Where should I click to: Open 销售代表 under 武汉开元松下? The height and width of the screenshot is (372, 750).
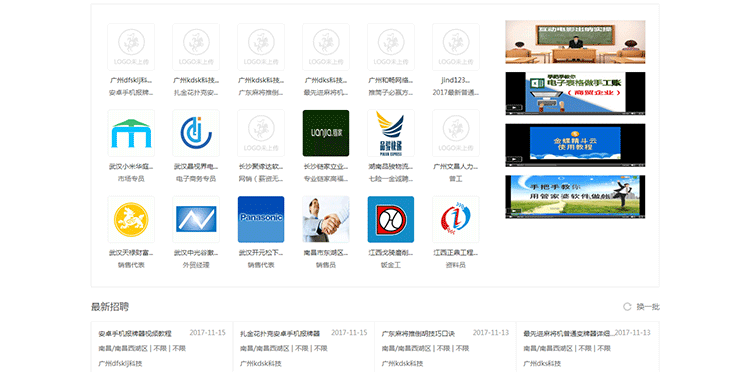click(261, 265)
